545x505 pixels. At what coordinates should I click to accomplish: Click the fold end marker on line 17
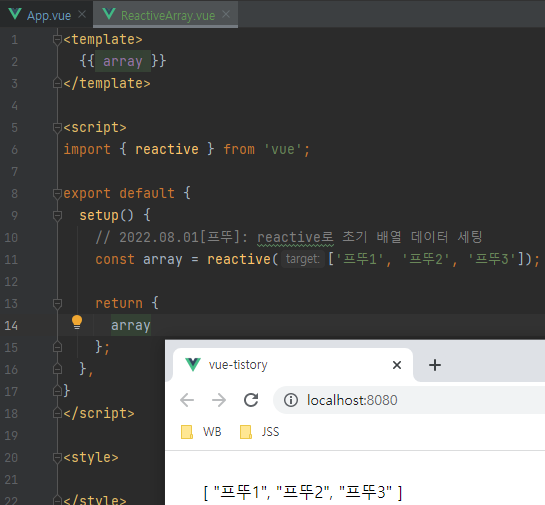57,391
